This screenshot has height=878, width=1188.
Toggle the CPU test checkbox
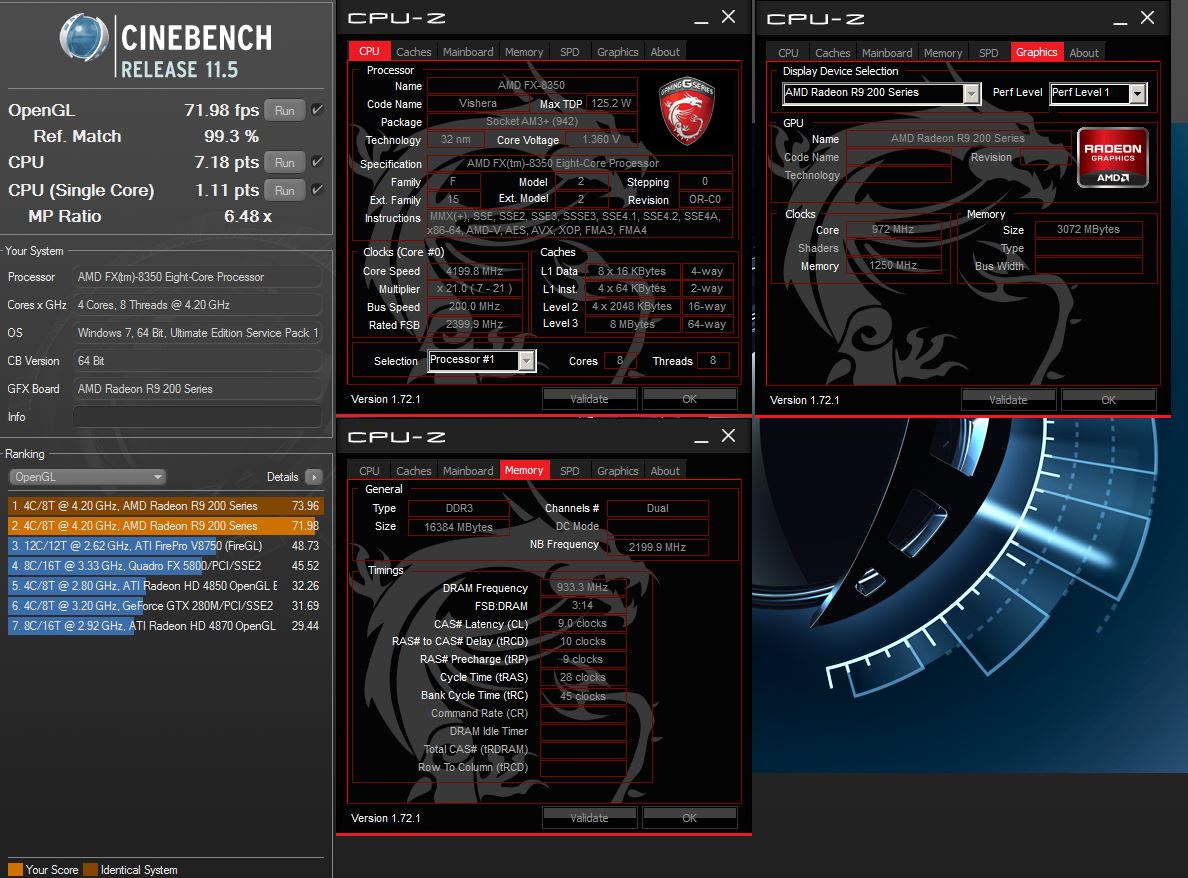click(x=317, y=161)
